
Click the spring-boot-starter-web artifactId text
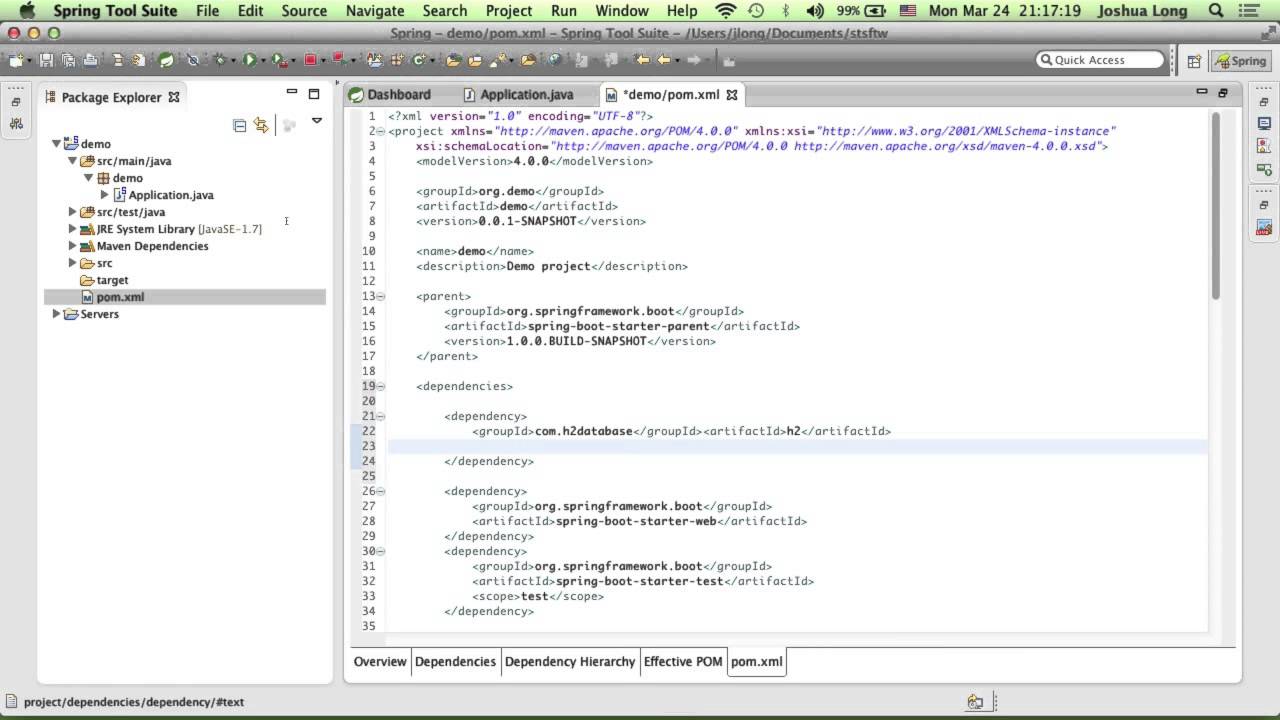(x=634, y=521)
